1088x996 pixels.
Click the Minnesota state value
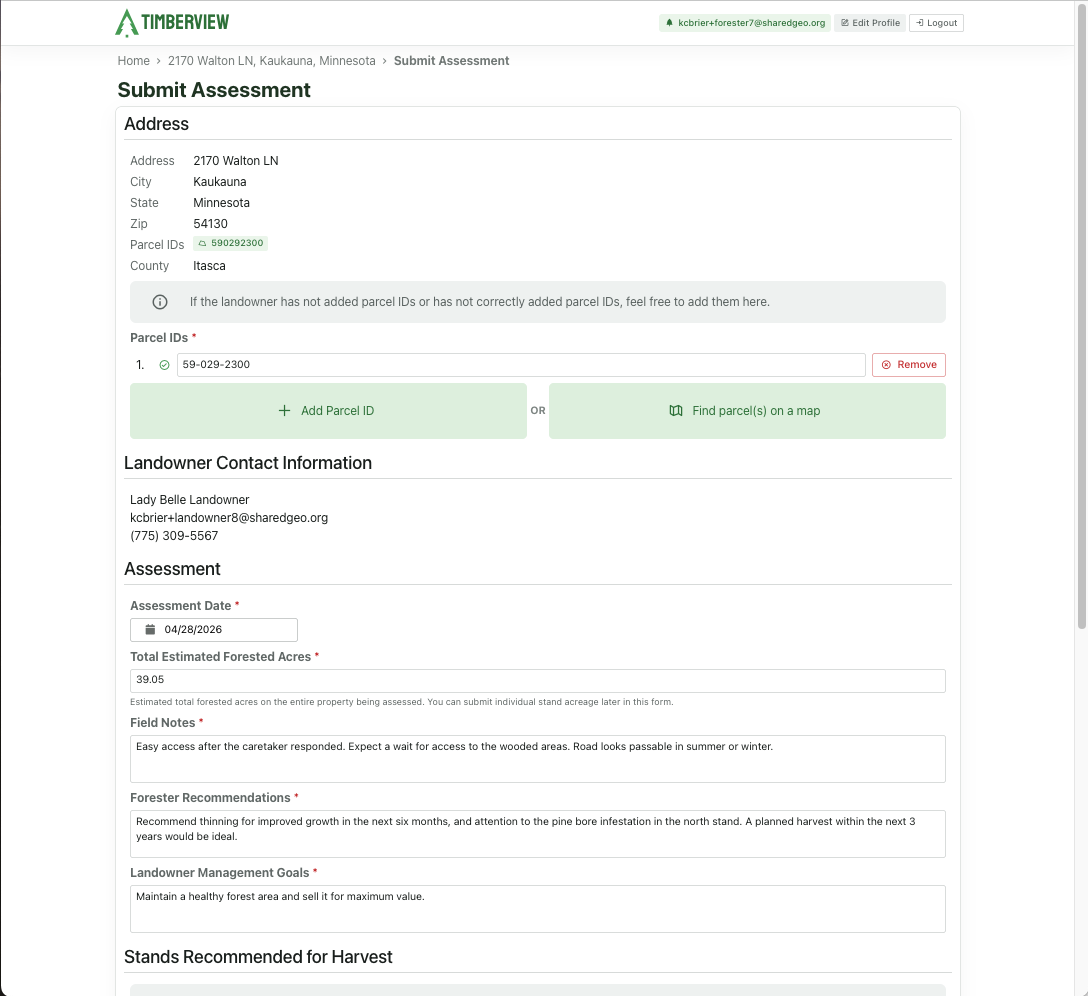pyautogui.click(x=221, y=203)
